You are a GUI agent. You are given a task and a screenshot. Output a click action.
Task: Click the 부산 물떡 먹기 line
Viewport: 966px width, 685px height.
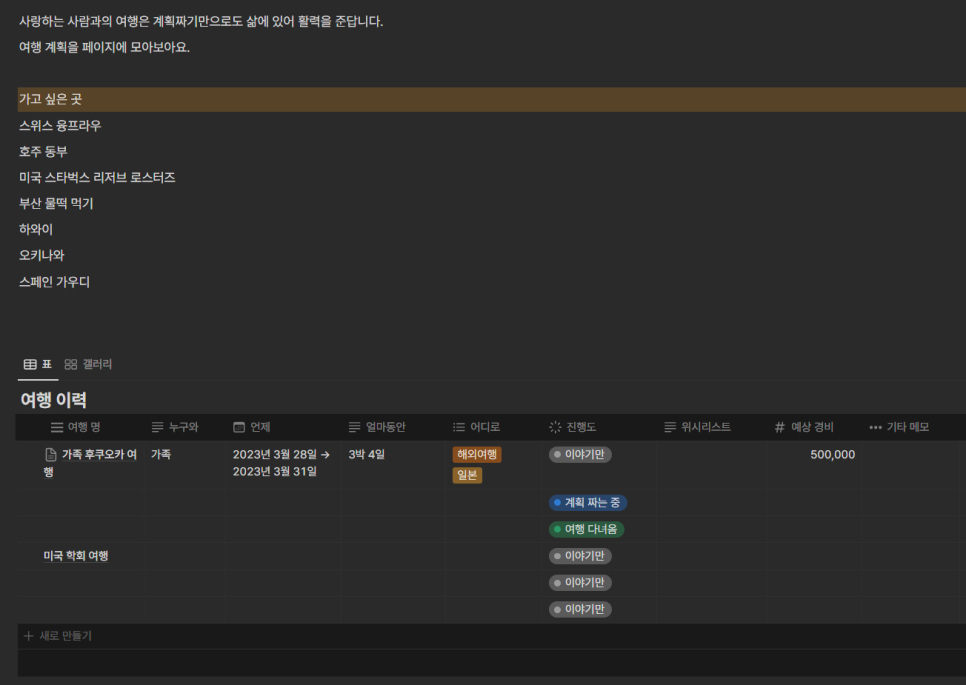tap(56, 203)
